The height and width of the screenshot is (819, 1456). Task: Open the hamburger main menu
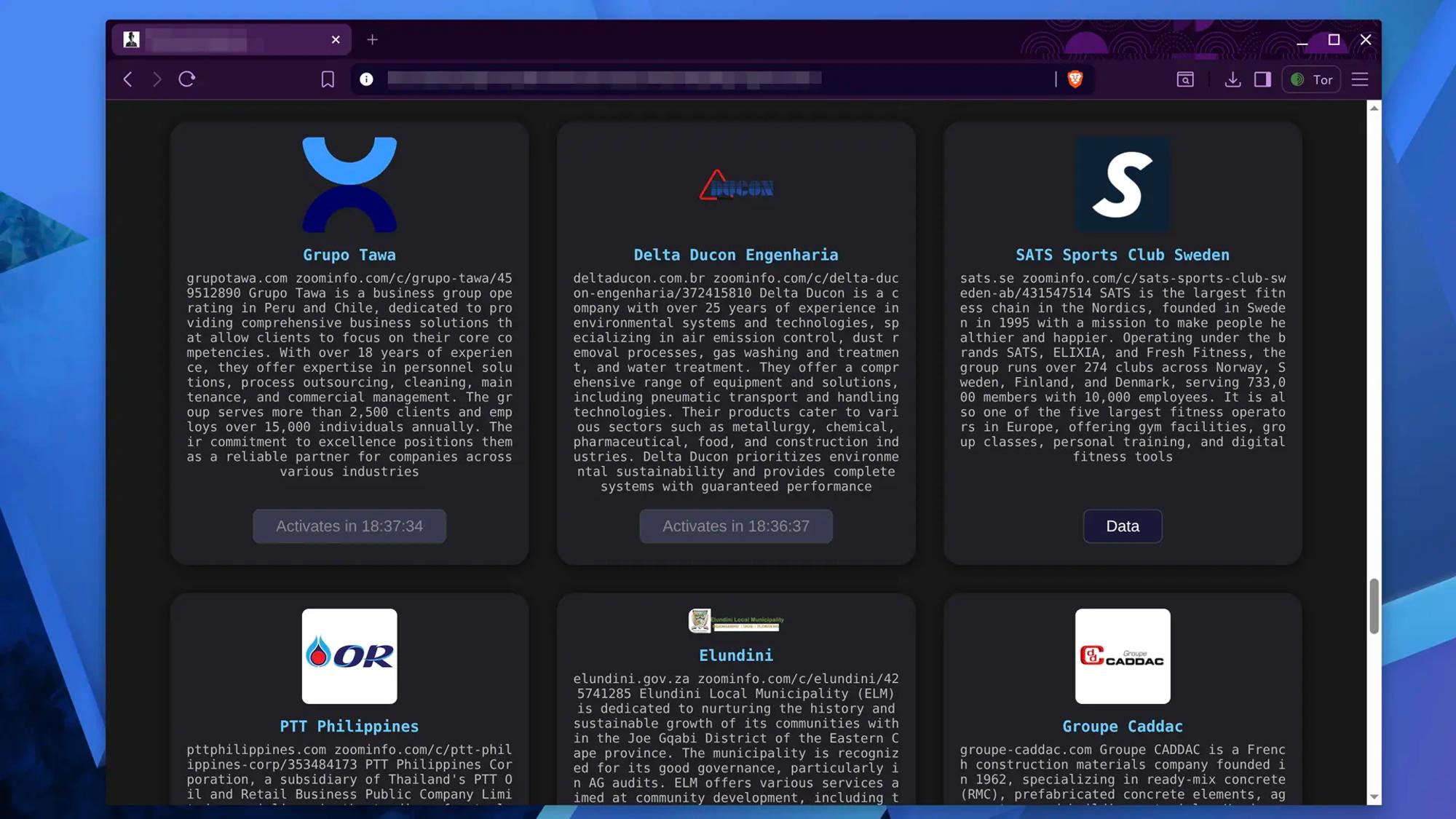pos(1360,79)
